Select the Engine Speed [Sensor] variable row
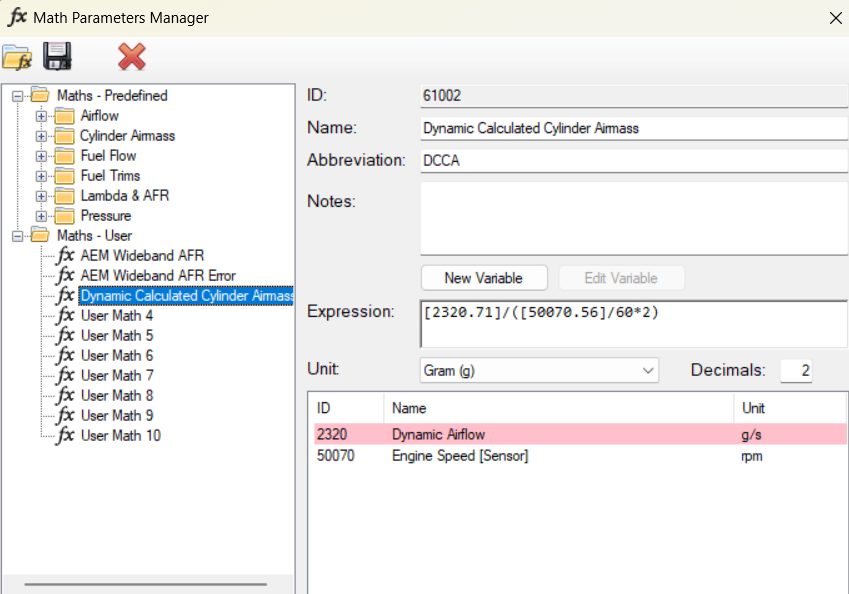This screenshot has width=849, height=594. click(x=580, y=456)
